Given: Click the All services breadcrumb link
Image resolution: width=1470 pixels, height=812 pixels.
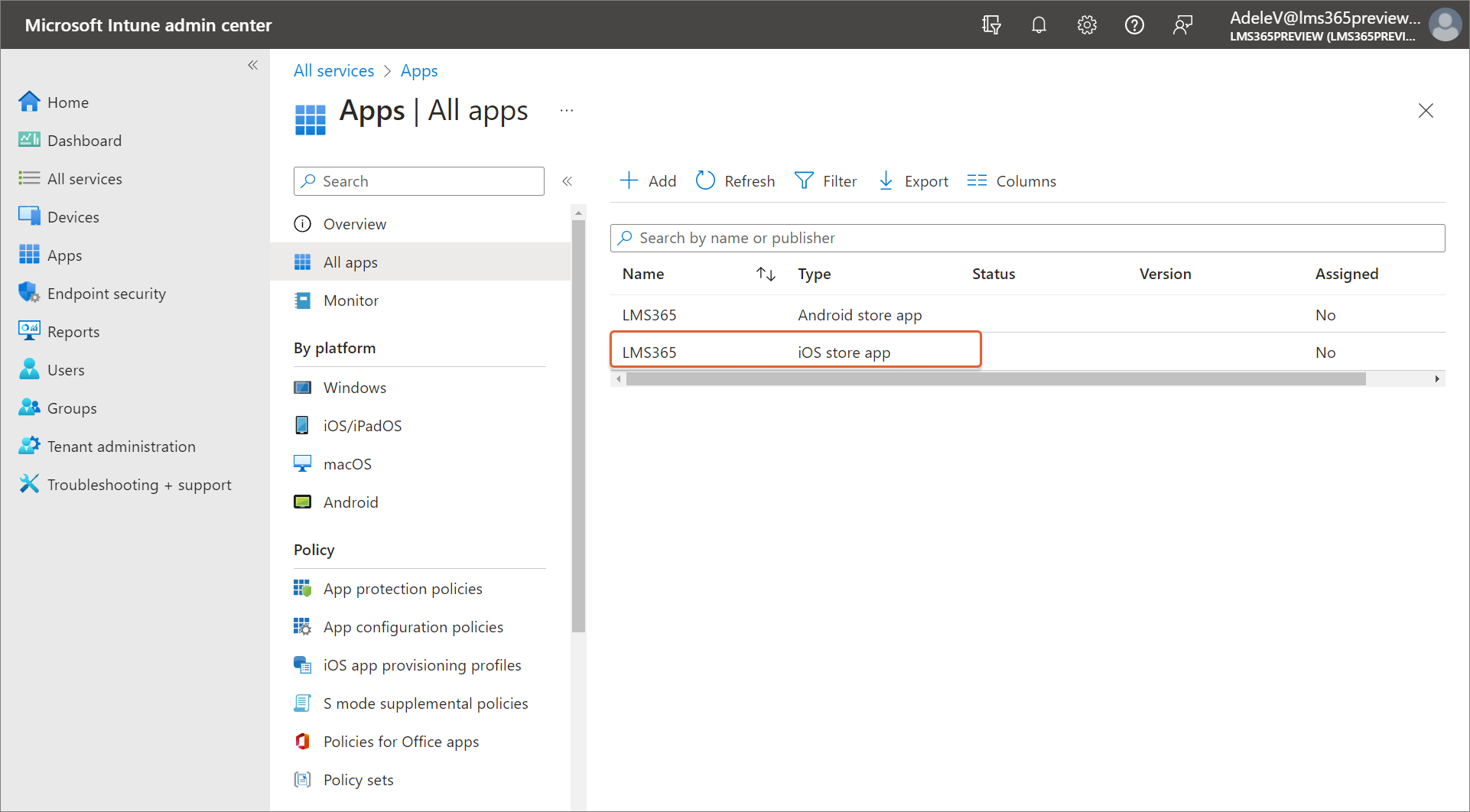Looking at the screenshot, I should pos(334,71).
